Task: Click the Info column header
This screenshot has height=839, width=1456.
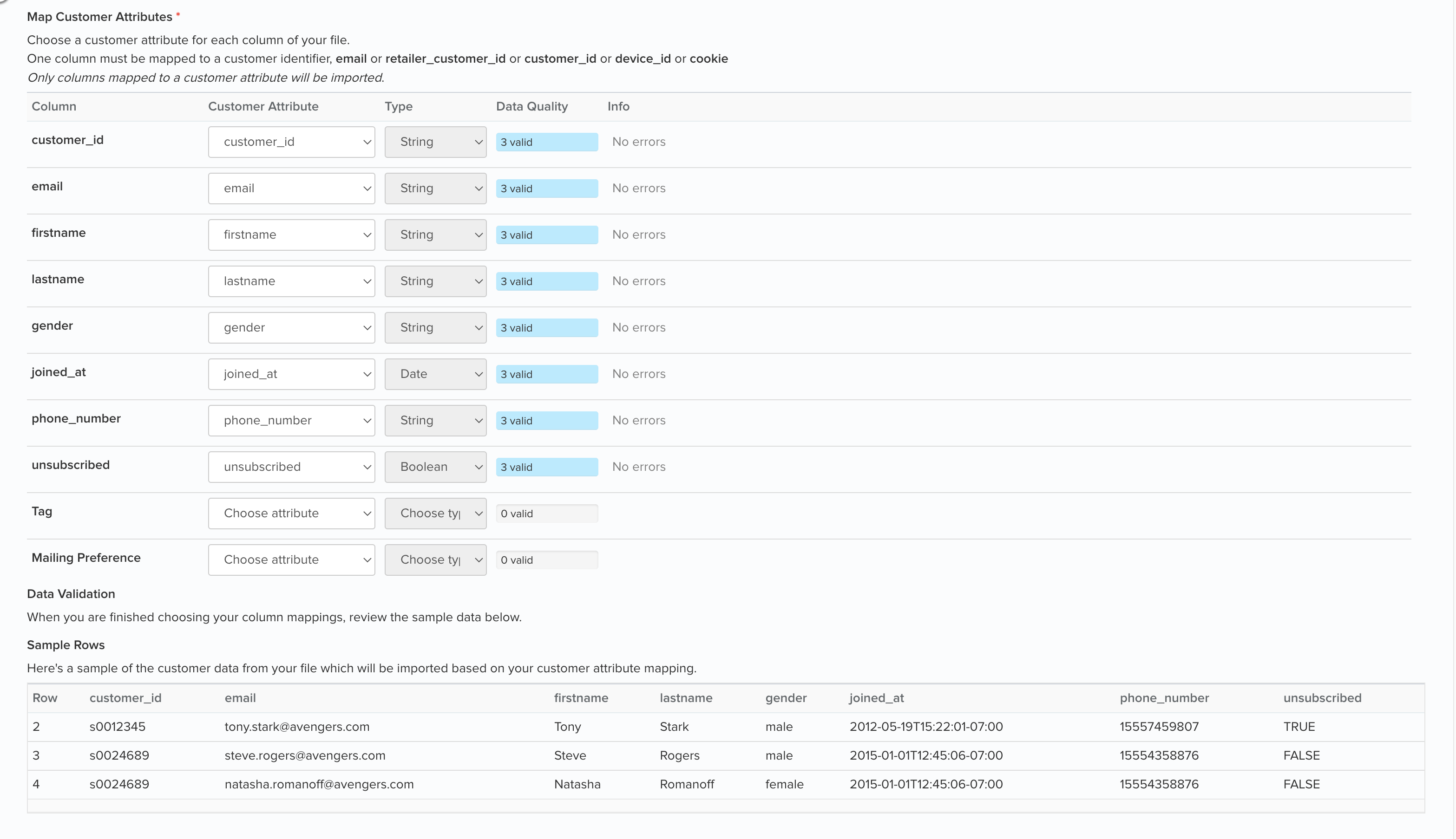Action: (x=618, y=107)
